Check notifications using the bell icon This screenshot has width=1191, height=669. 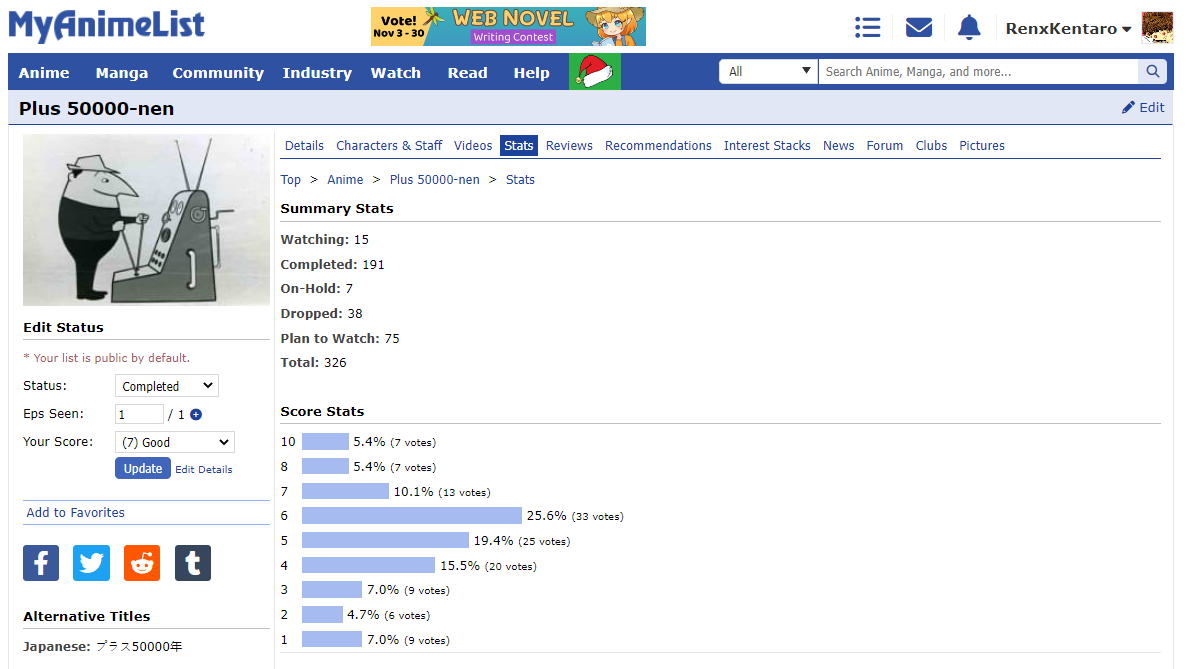point(968,28)
